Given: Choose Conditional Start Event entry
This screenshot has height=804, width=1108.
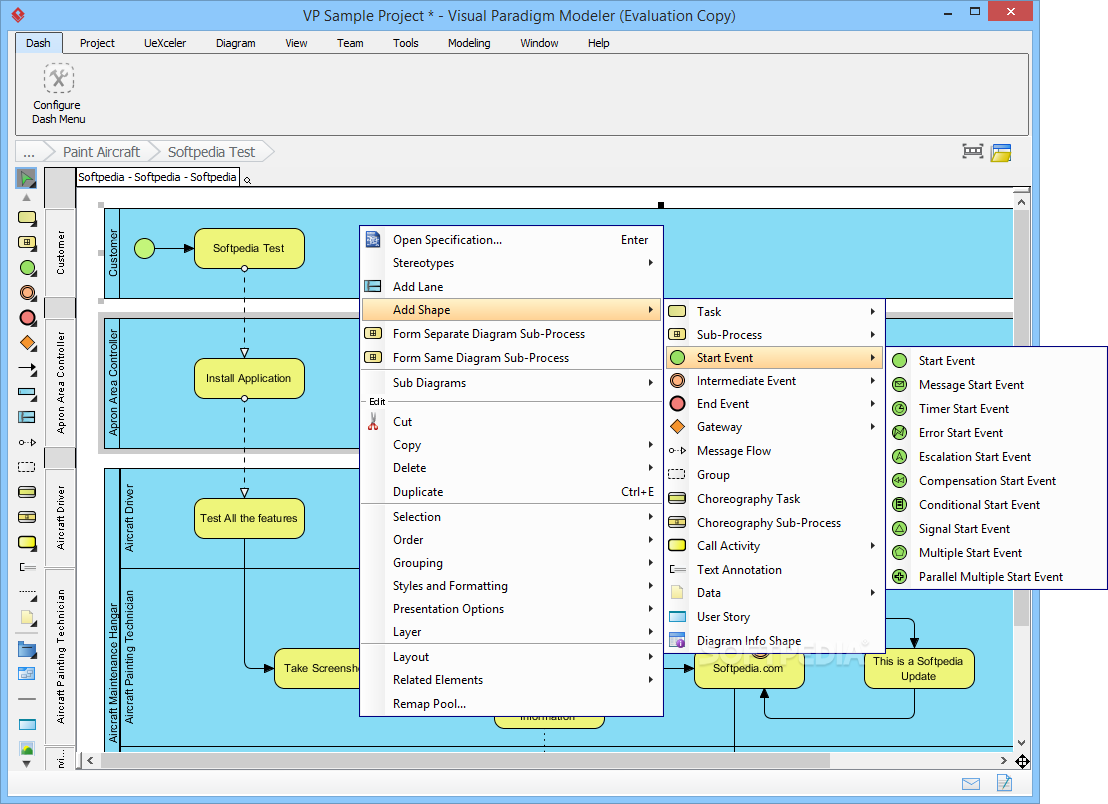Looking at the screenshot, I should [996, 505].
